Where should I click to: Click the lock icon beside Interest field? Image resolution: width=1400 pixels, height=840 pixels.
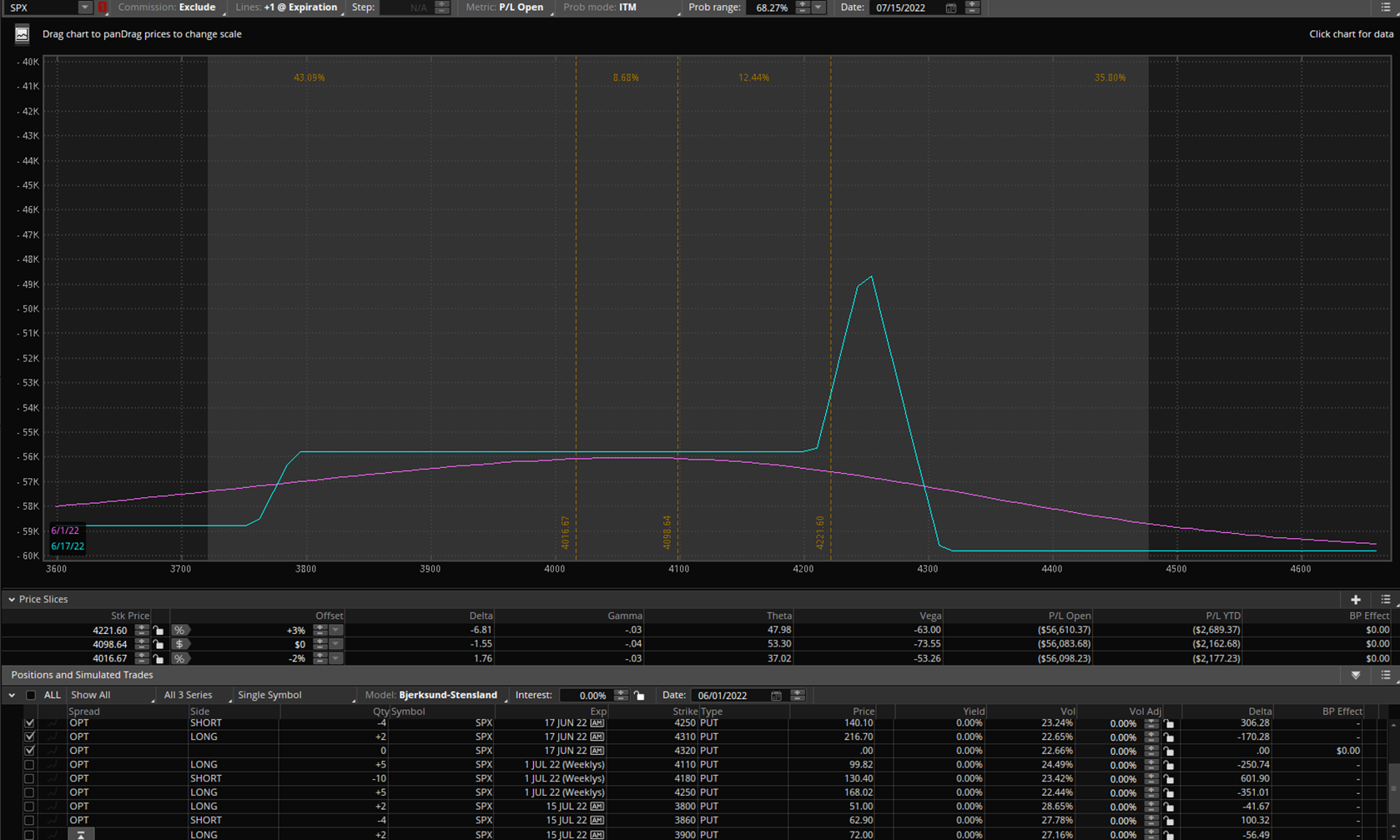(x=639, y=696)
